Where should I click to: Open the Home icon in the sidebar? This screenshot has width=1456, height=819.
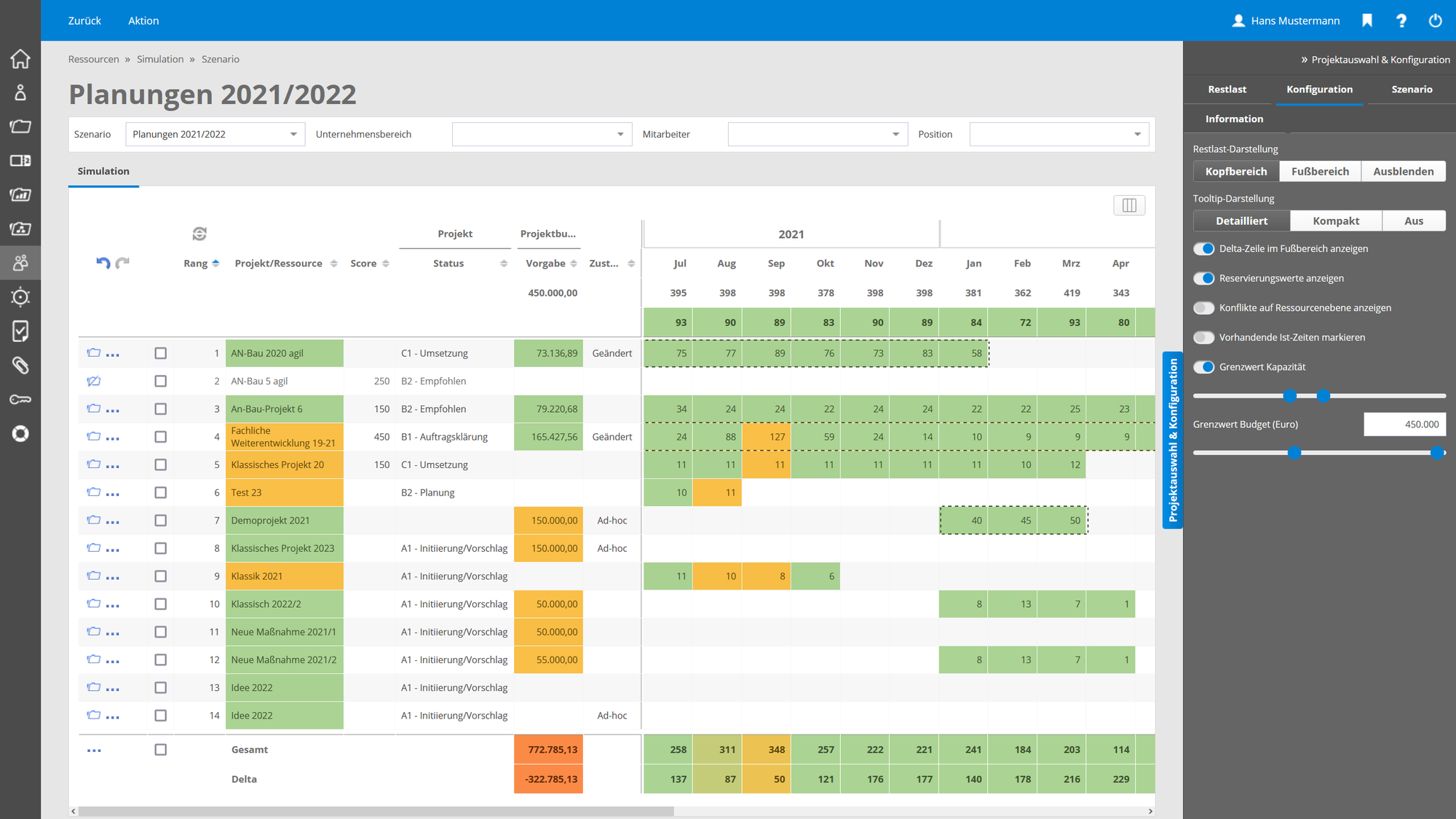pos(20,58)
